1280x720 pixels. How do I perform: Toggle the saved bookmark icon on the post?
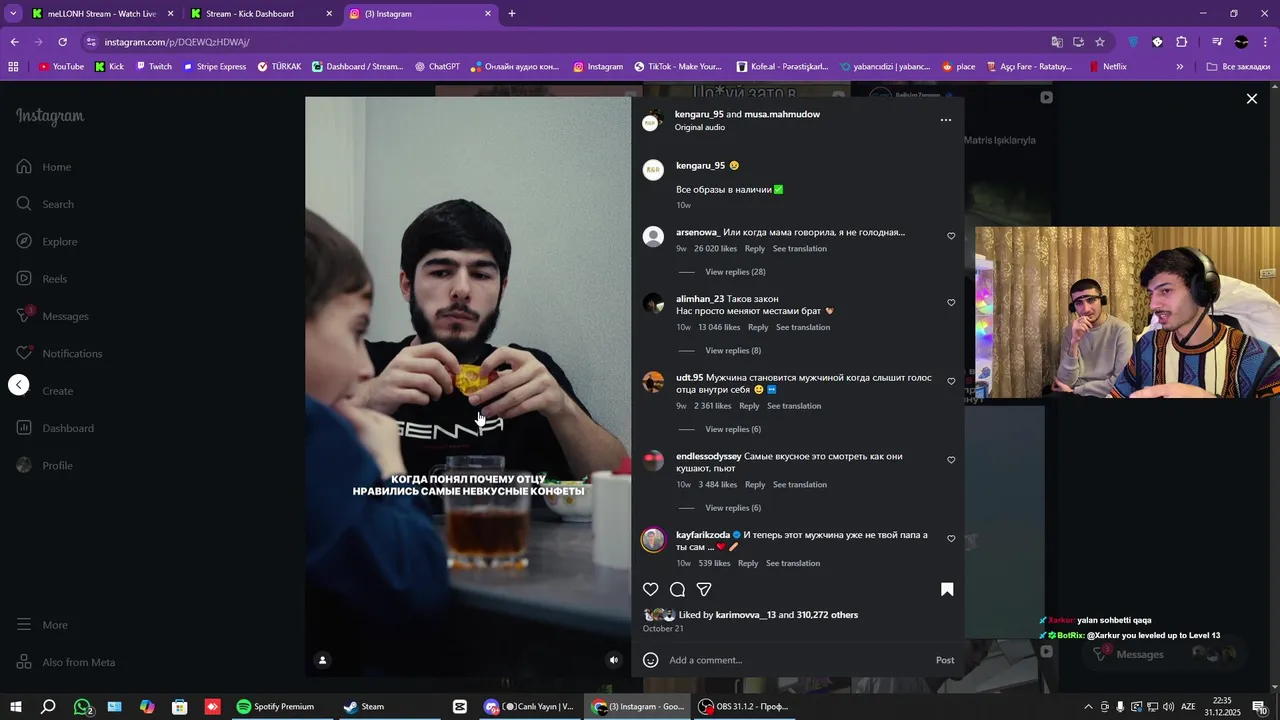[947, 590]
